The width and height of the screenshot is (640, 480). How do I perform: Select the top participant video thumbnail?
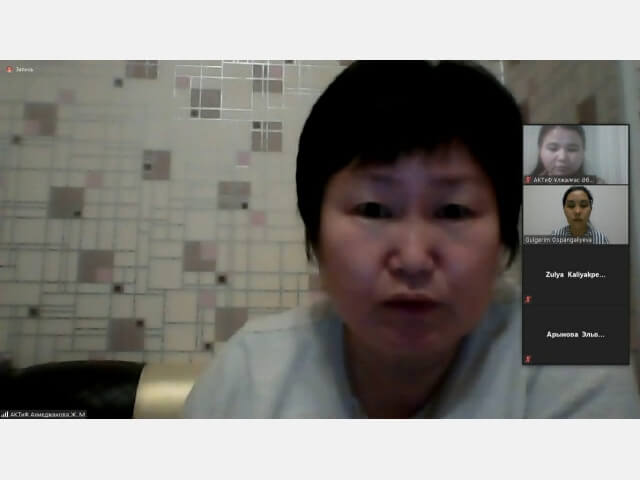pyautogui.click(x=576, y=154)
